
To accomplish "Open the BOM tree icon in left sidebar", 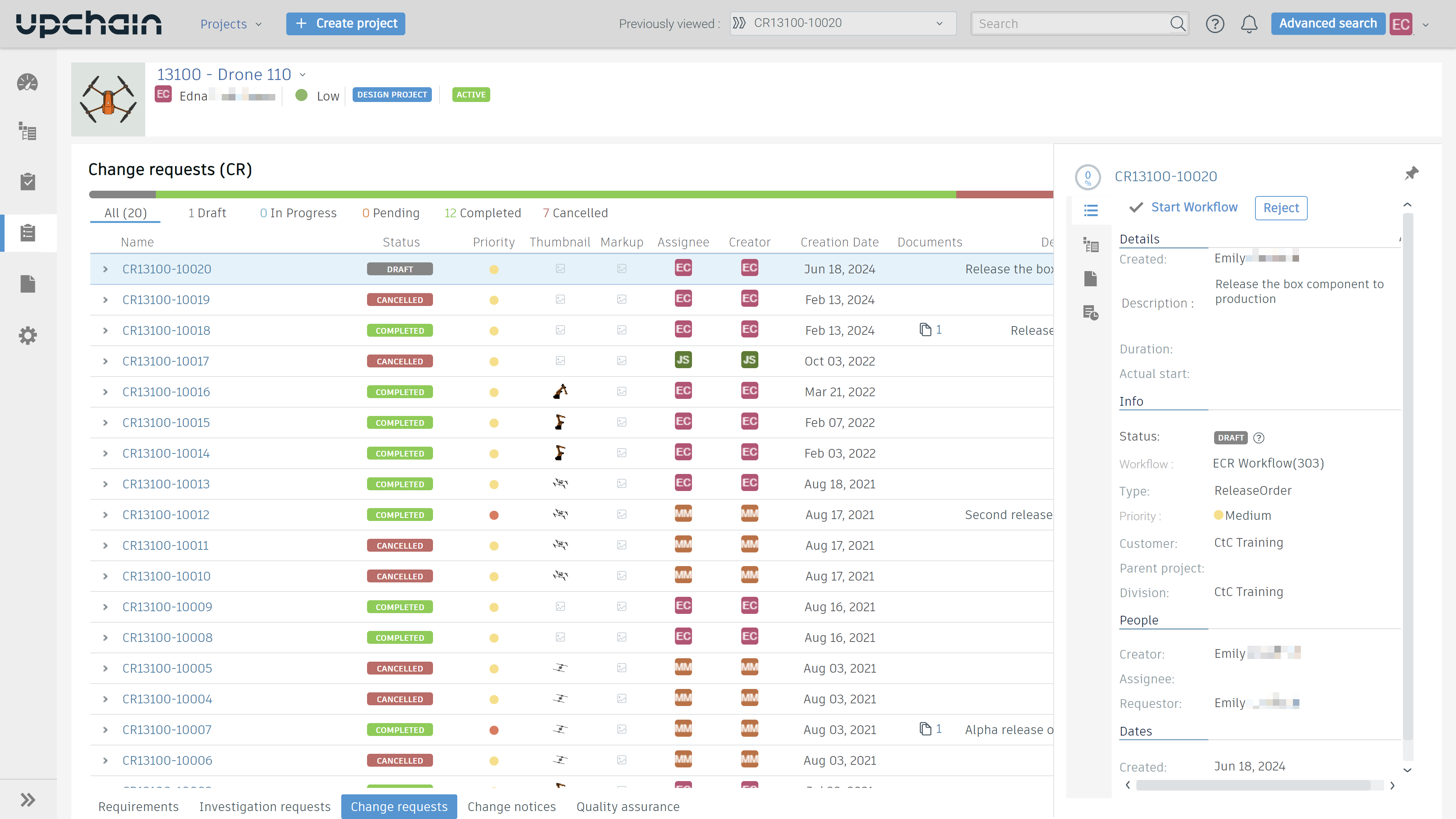I will pyautogui.click(x=27, y=132).
